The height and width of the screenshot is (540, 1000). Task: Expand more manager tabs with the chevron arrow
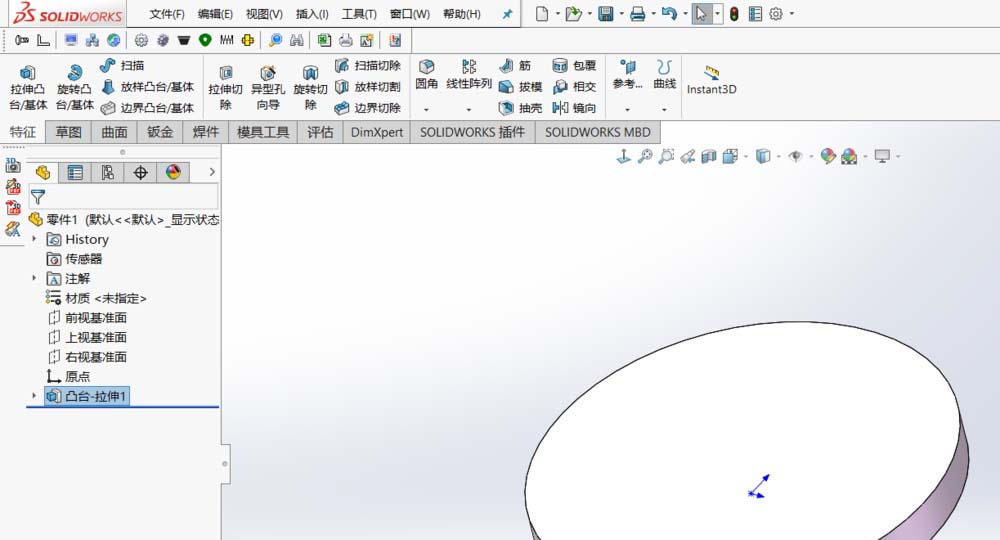pos(212,171)
